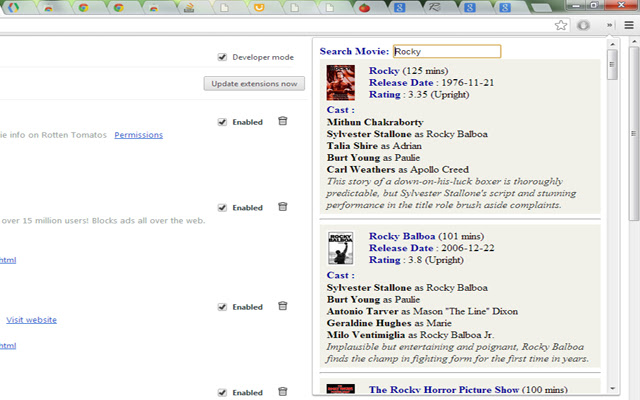This screenshot has width=640, height=400.
Task: Select Burt Young as Paulie under Rocky Balboa
Action: pos(373,299)
